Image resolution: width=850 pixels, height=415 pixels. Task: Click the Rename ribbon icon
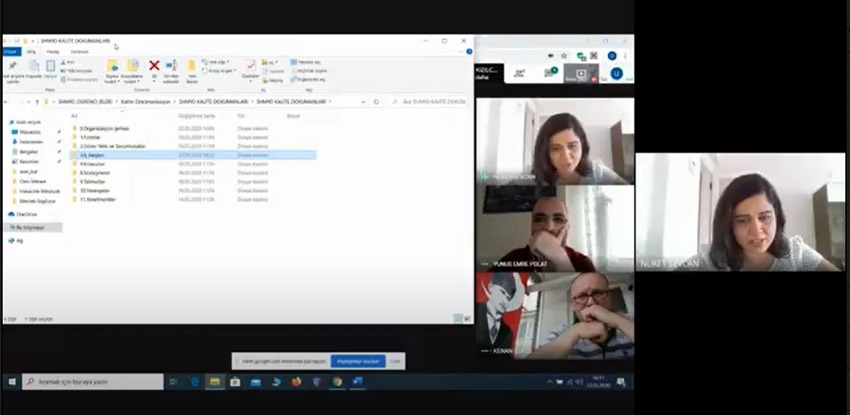coord(171,68)
